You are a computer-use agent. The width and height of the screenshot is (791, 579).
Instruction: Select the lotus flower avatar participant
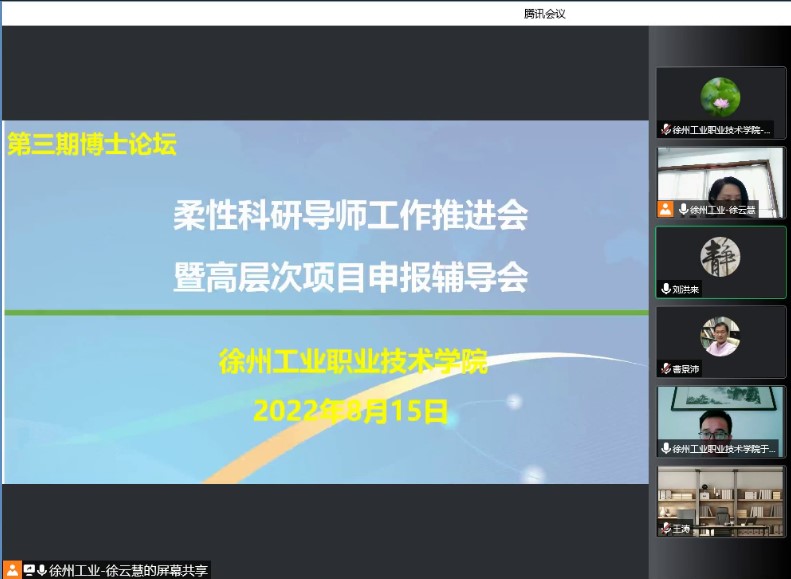[720, 97]
